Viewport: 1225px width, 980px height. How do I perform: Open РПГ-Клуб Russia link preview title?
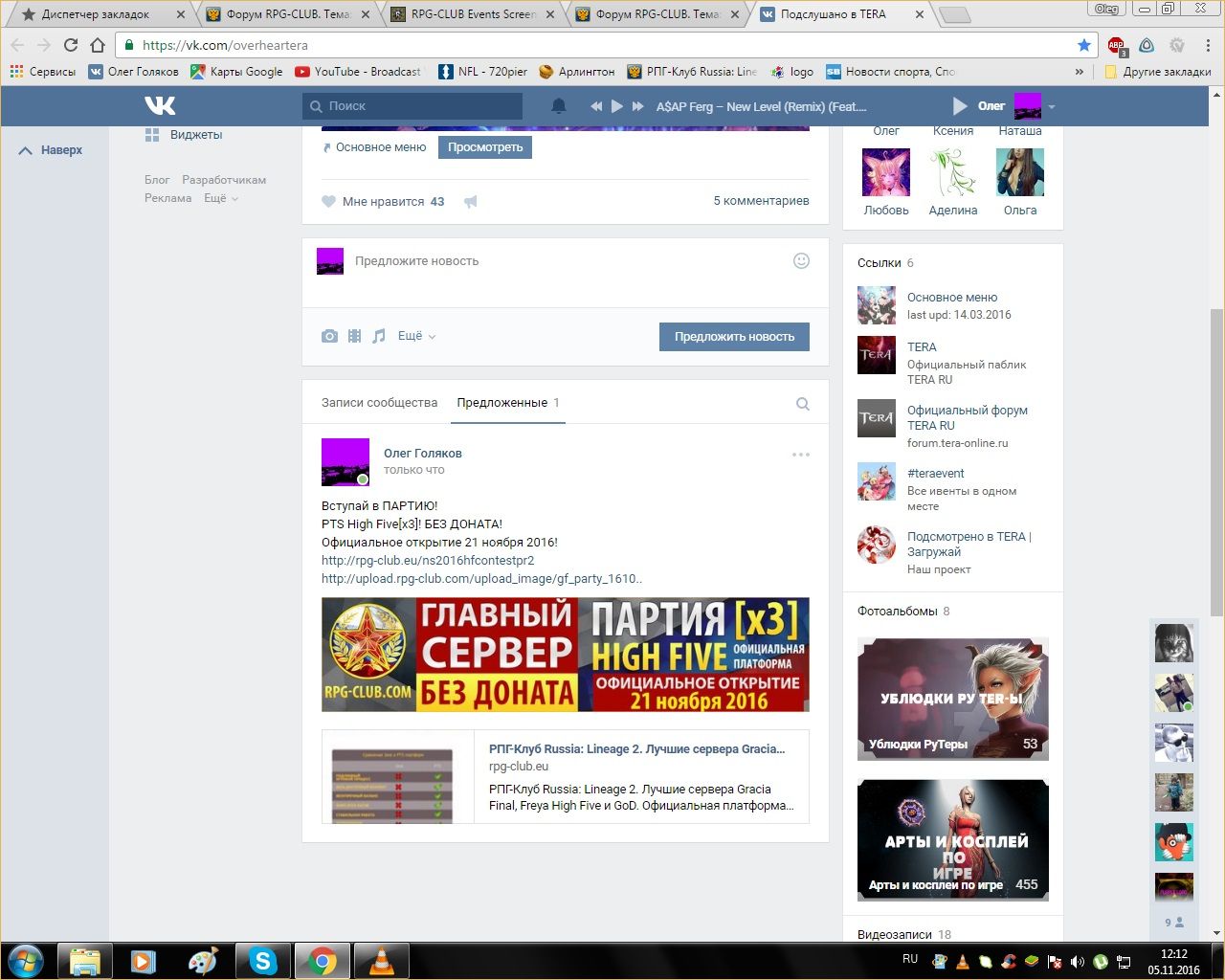coord(636,749)
